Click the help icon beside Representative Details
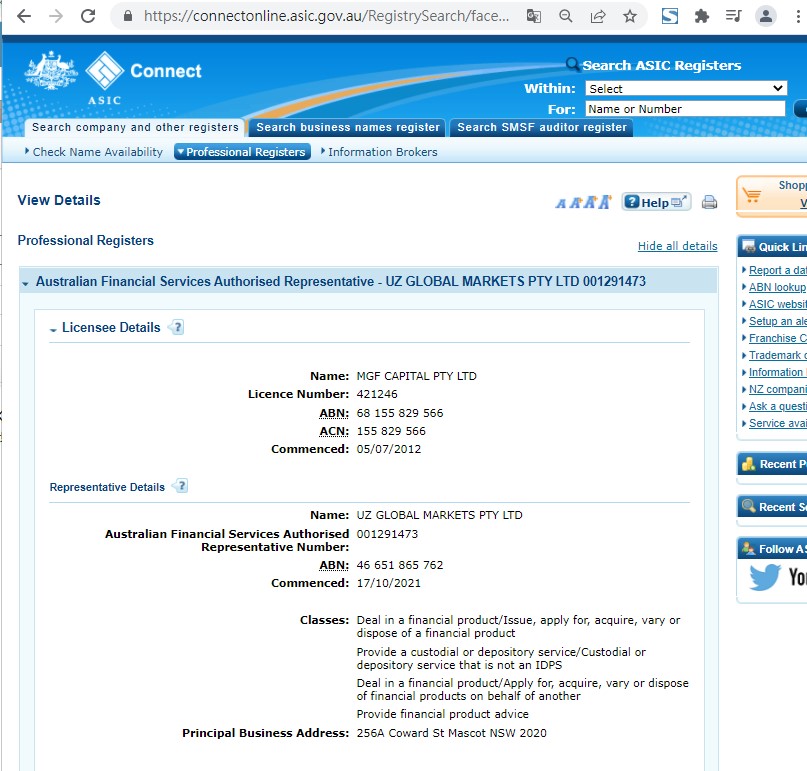Image resolution: width=807 pixels, height=771 pixels. click(x=181, y=486)
